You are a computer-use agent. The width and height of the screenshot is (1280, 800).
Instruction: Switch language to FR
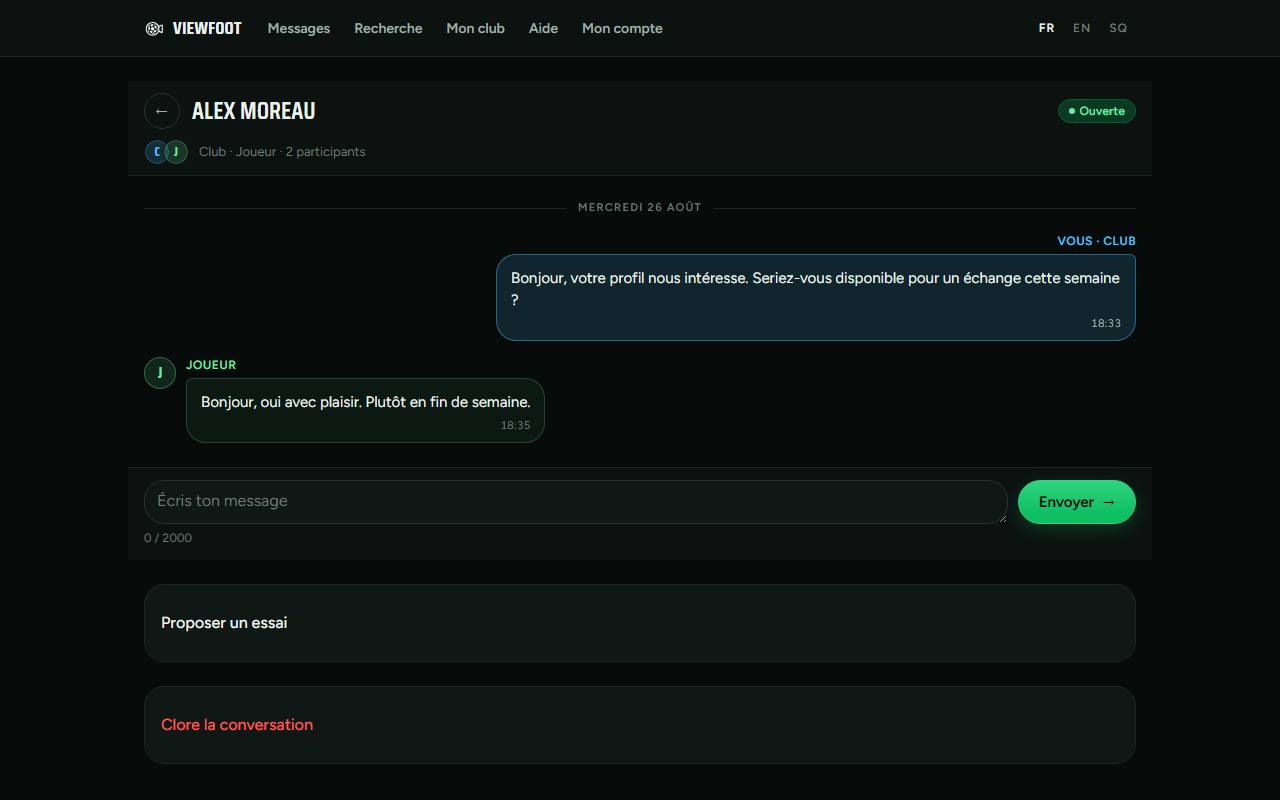pyautogui.click(x=1046, y=28)
